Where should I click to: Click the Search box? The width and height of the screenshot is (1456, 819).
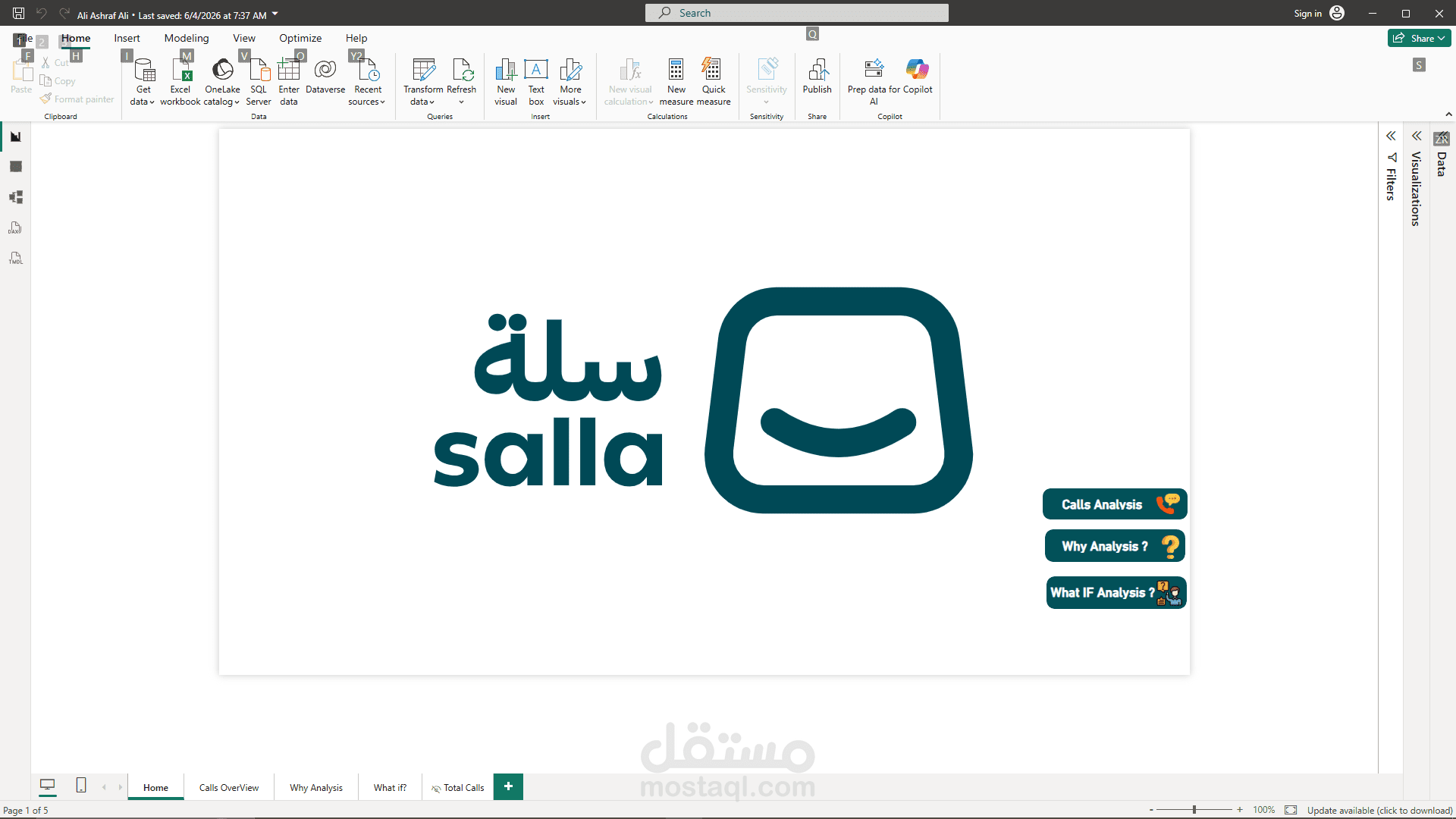point(796,13)
